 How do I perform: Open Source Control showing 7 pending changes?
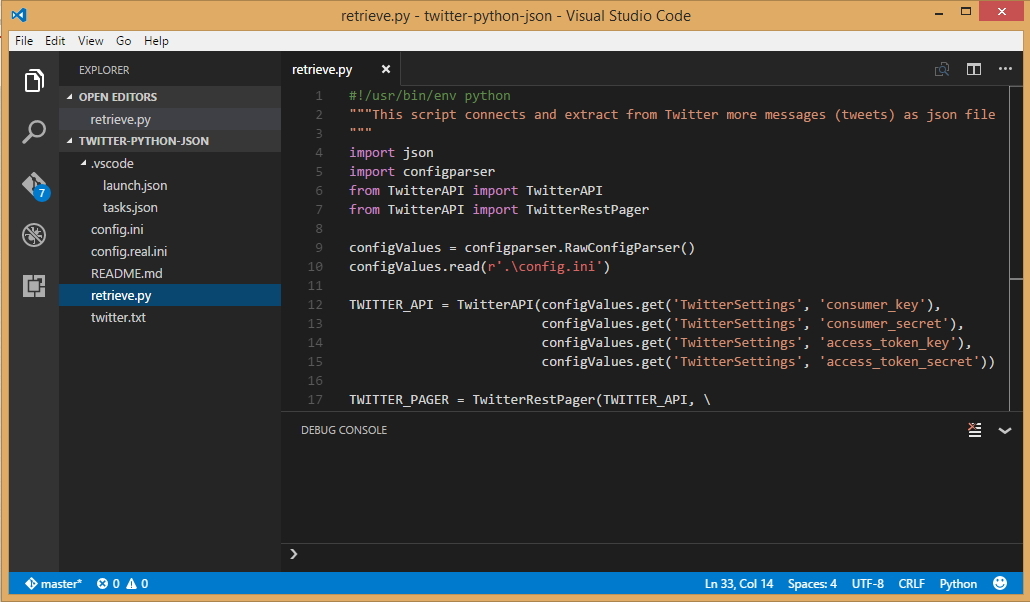pos(35,184)
